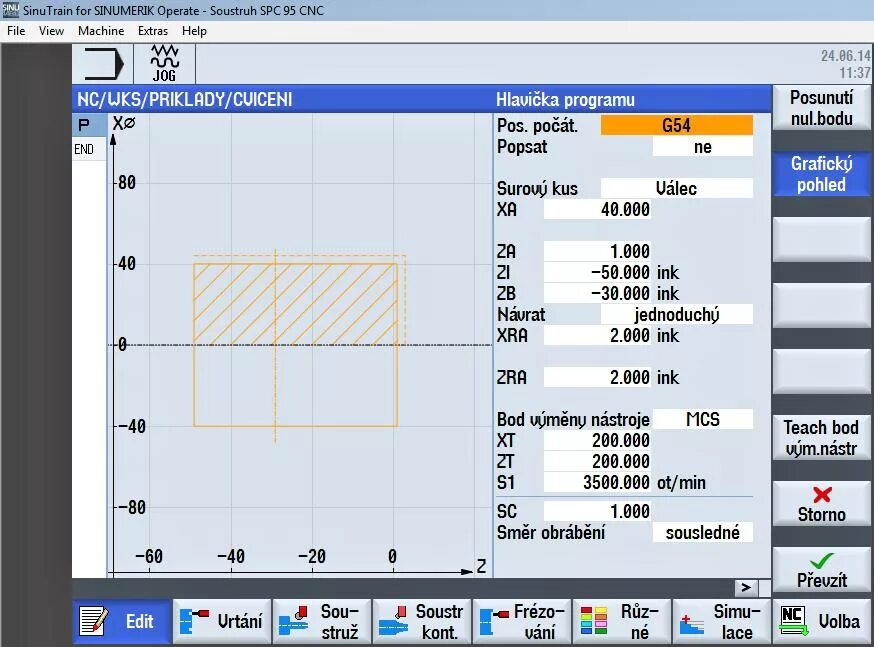Open Soustr kont. contour turning softkey
Viewport: 874px width, 647px height.
point(422,621)
